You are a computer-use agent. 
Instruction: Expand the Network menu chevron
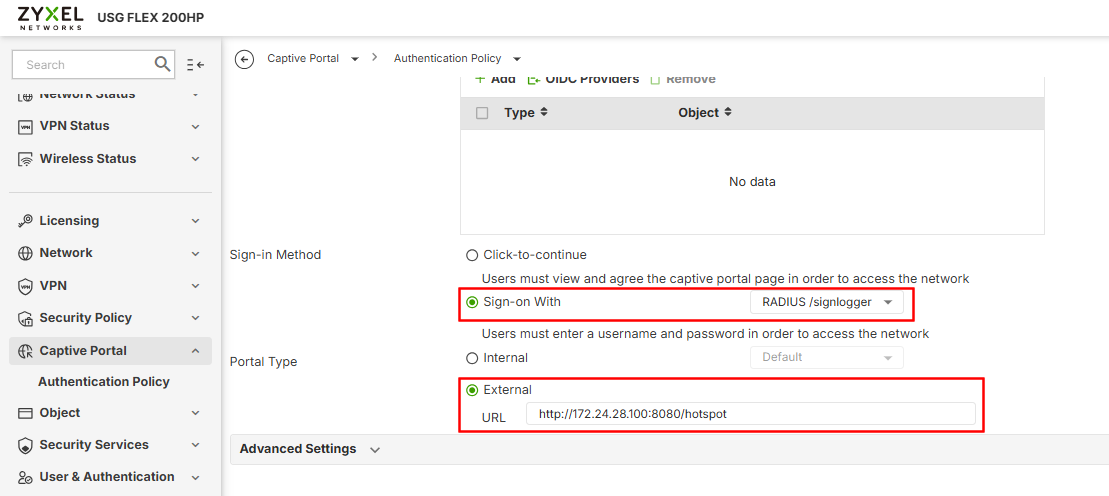196,253
